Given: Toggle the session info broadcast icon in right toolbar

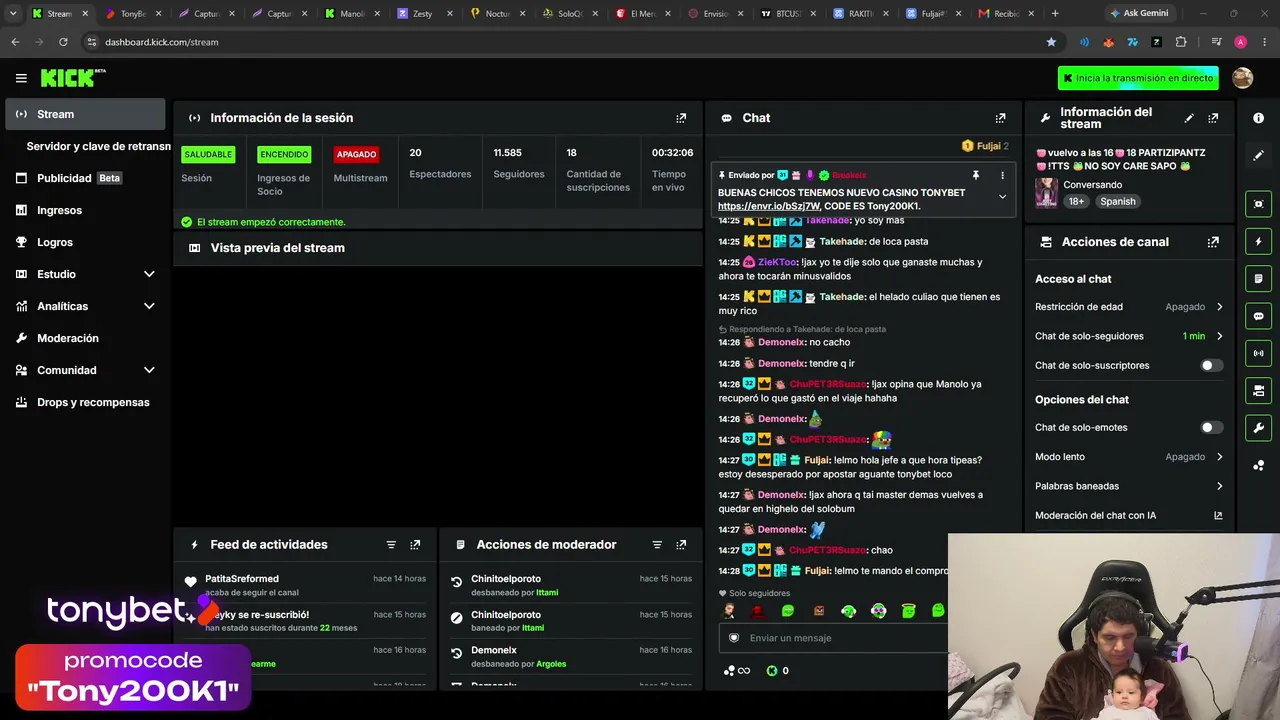Looking at the screenshot, I should point(1258,353).
